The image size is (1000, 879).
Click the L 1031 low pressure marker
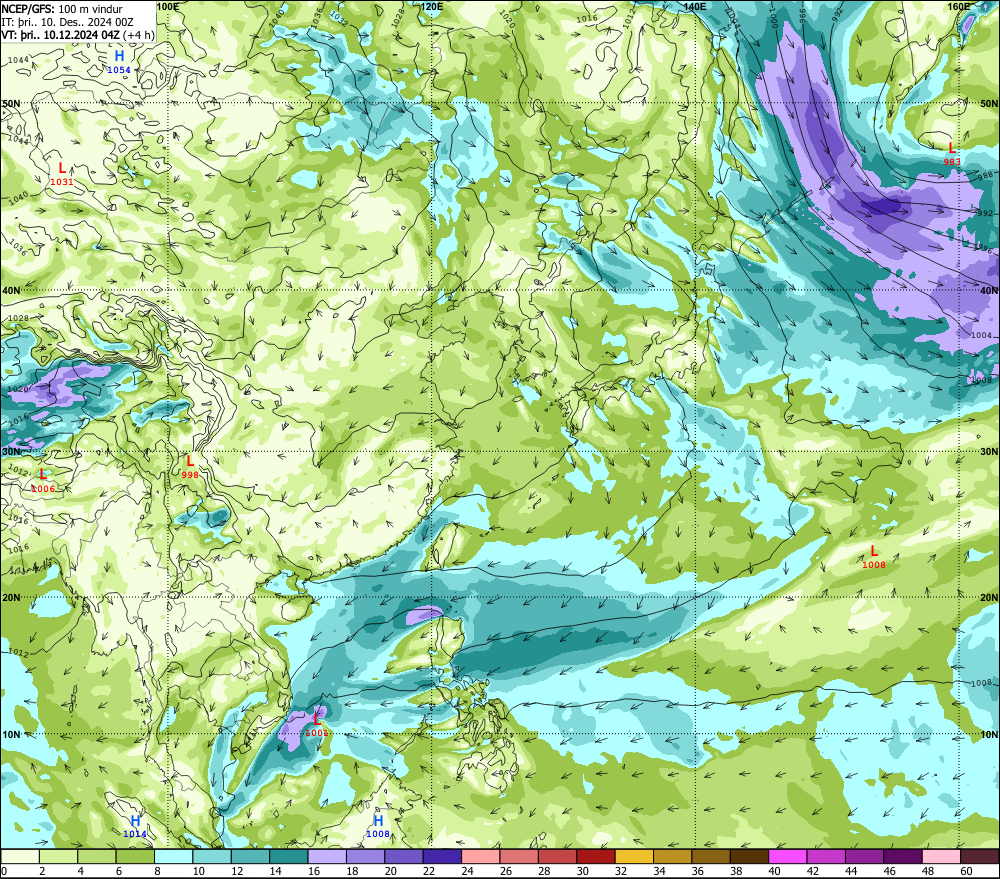(62, 174)
